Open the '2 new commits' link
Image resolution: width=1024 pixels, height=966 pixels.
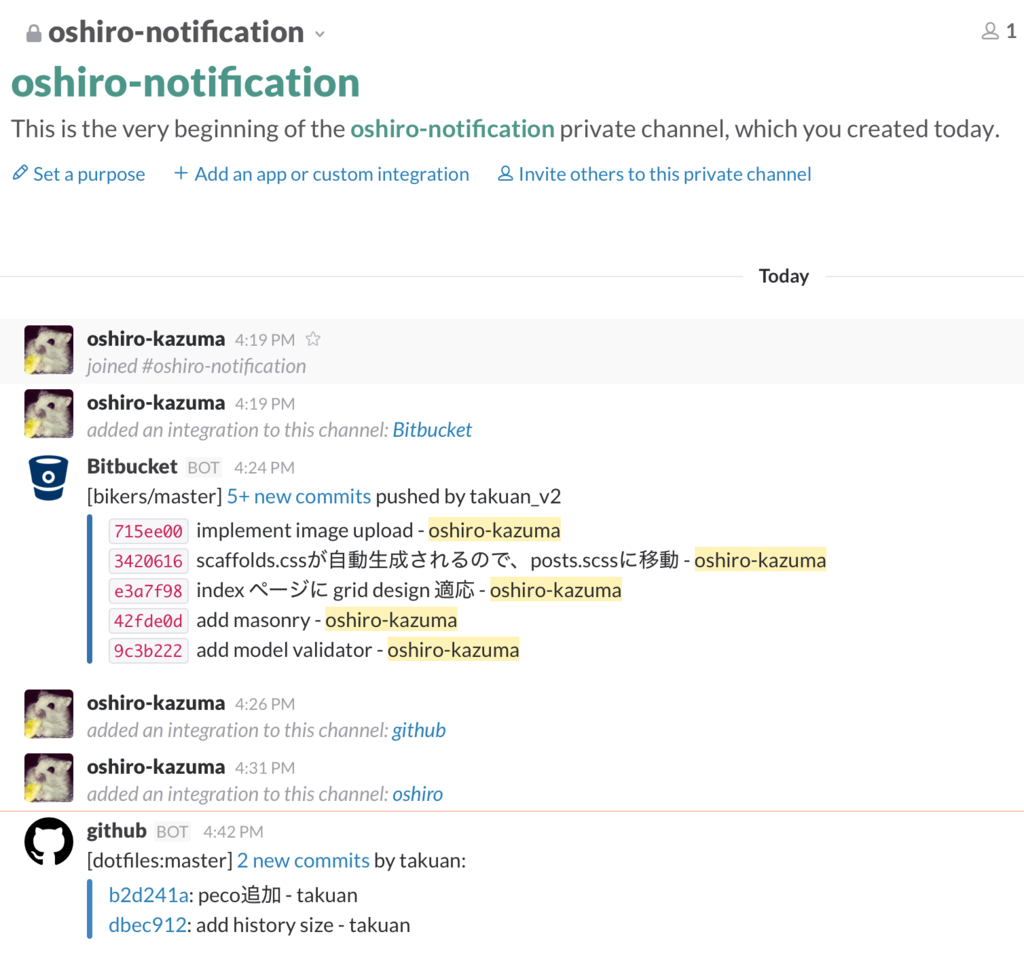[x=303, y=861]
